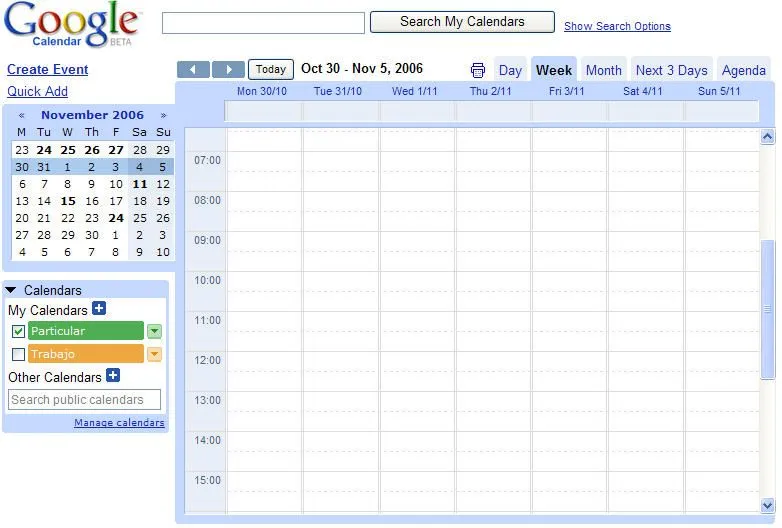Viewport: 782px width, 528px height.
Task: Click the calendar search text field
Action: tap(263, 23)
